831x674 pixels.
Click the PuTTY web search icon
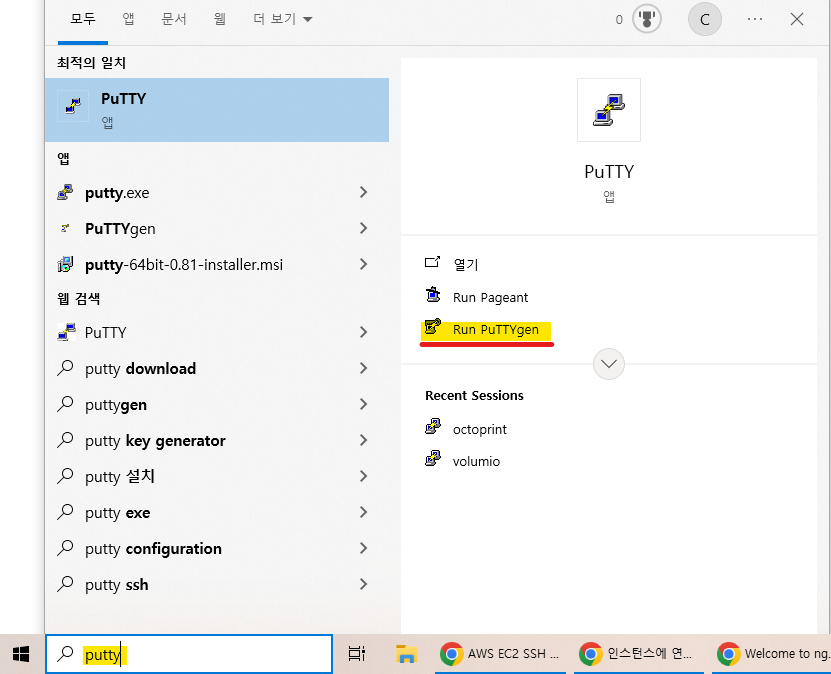pos(66,332)
